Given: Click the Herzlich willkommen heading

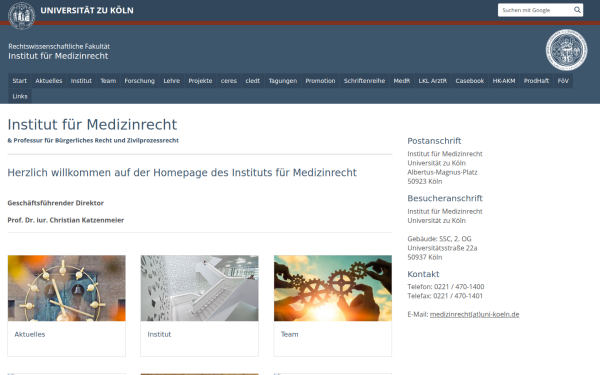Looking at the screenshot, I should click(182, 173).
